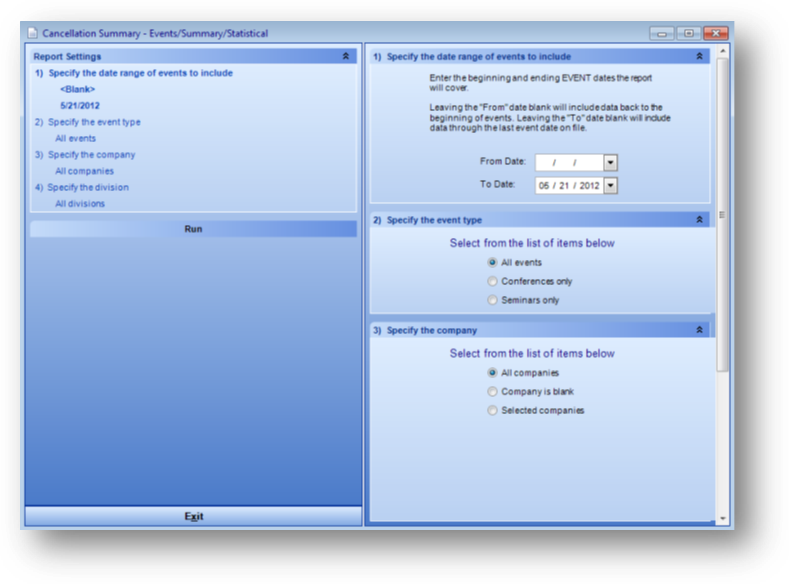Open the From Date calendar dropdown

pos(610,162)
